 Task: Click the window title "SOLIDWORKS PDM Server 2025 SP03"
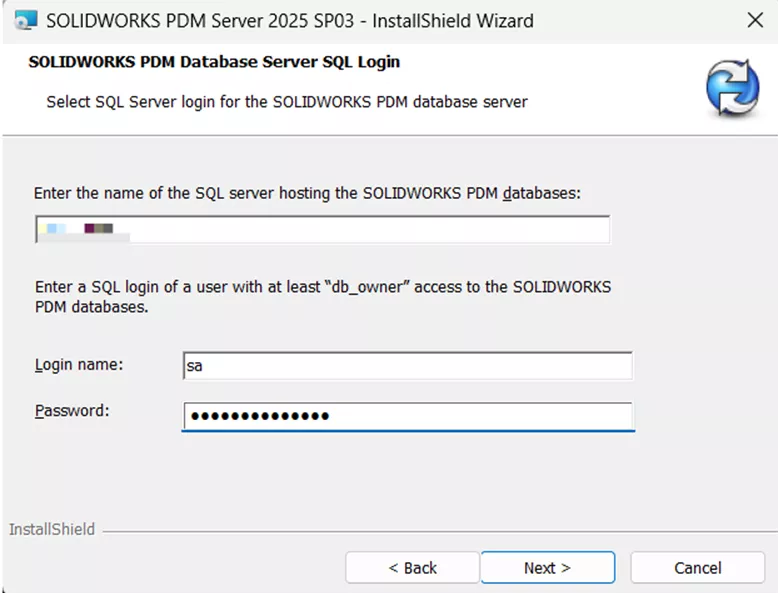click(290, 20)
